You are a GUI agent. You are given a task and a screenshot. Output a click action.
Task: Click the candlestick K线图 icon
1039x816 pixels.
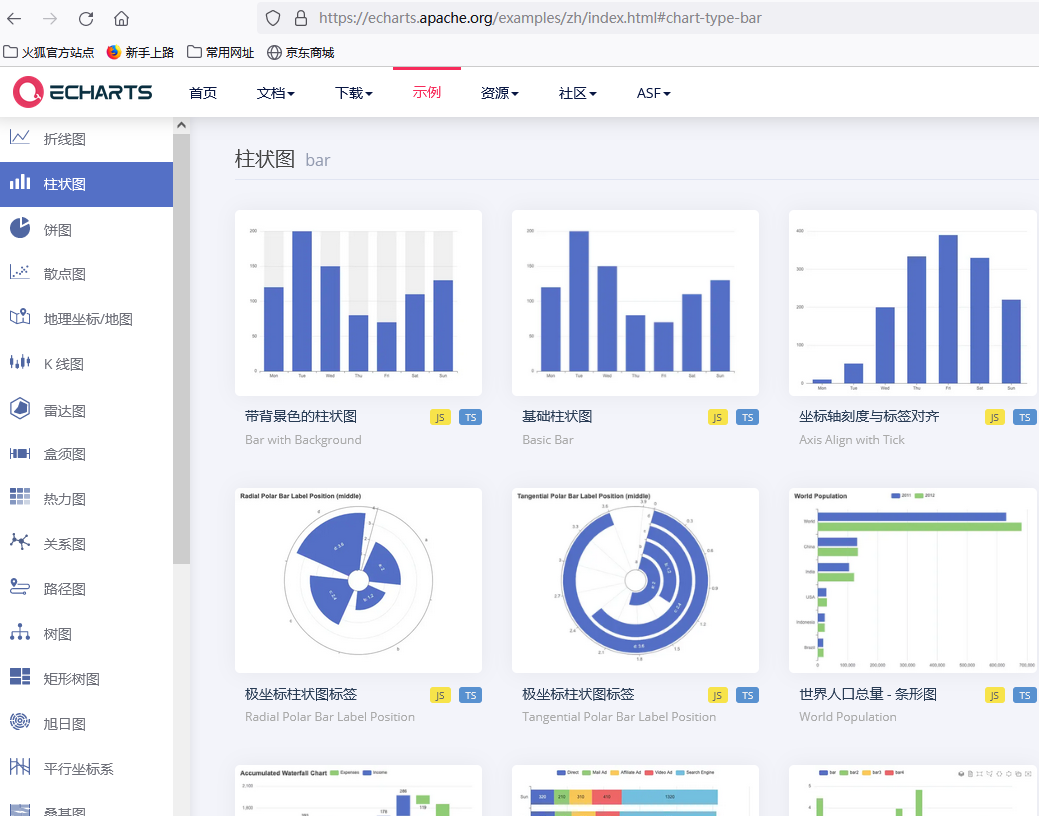[20, 362]
